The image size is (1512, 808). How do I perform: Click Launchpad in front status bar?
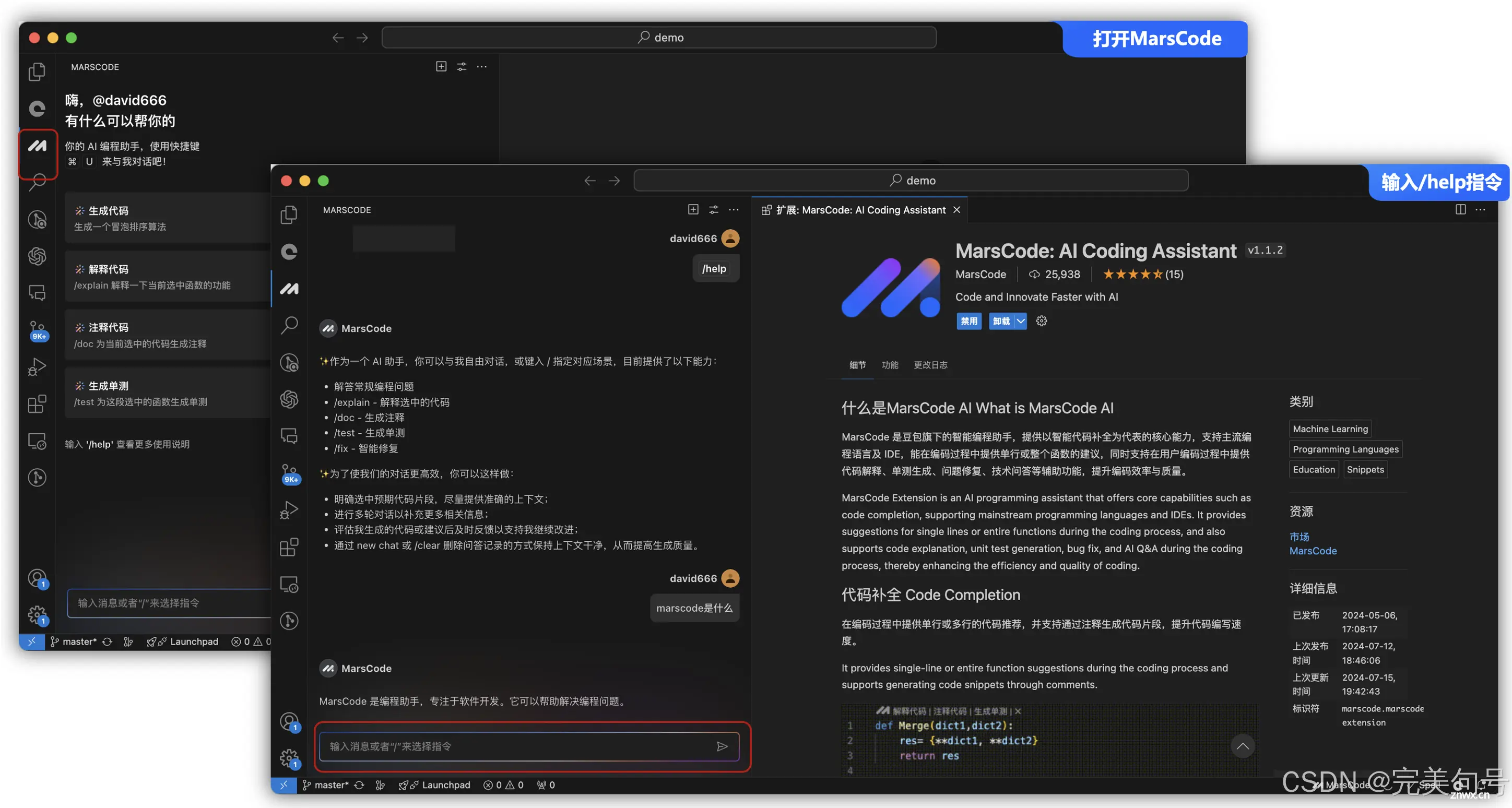pyautogui.click(x=434, y=785)
